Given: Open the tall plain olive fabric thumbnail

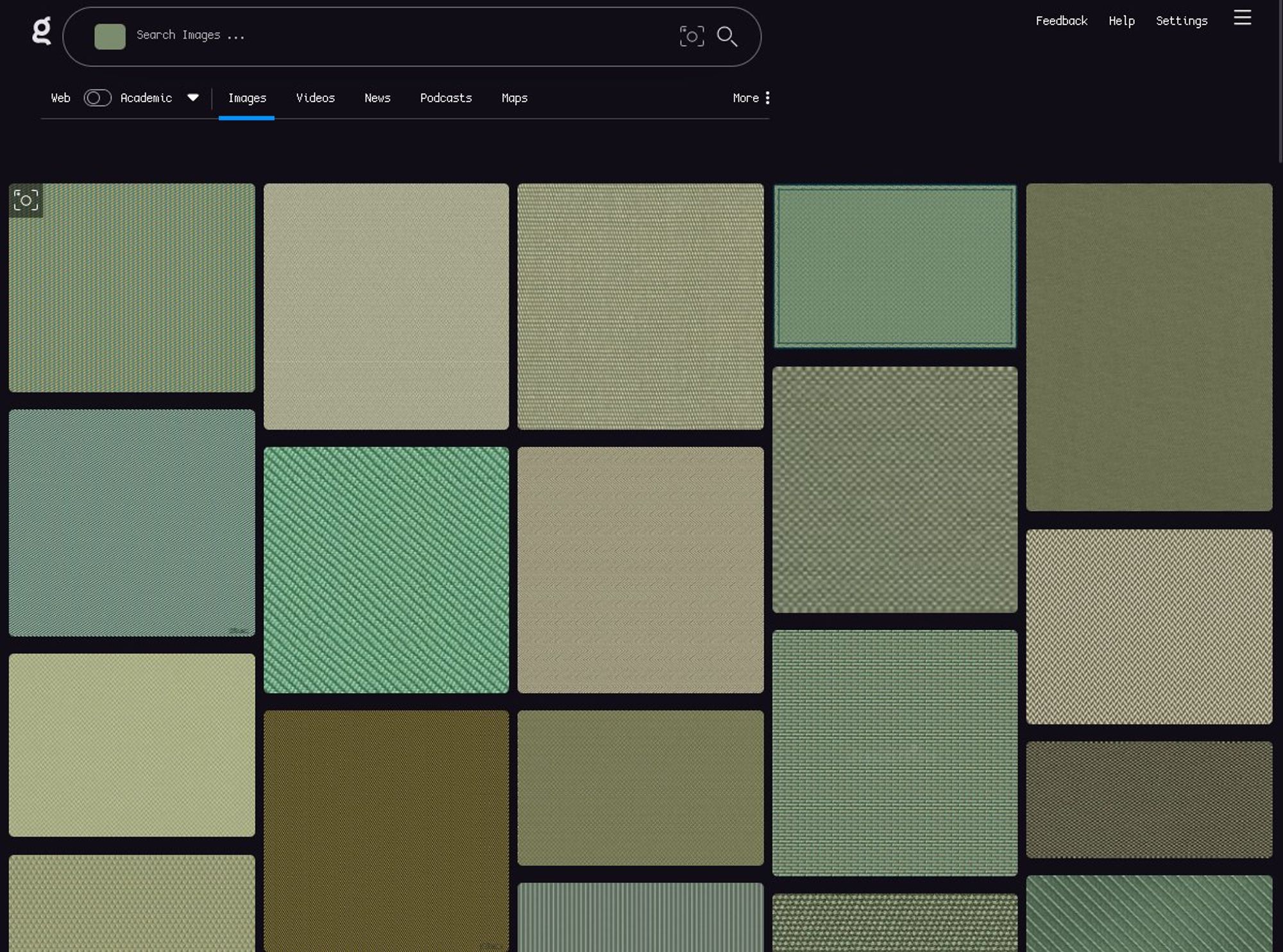Looking at the screenshot, I should click(1149, 347).
